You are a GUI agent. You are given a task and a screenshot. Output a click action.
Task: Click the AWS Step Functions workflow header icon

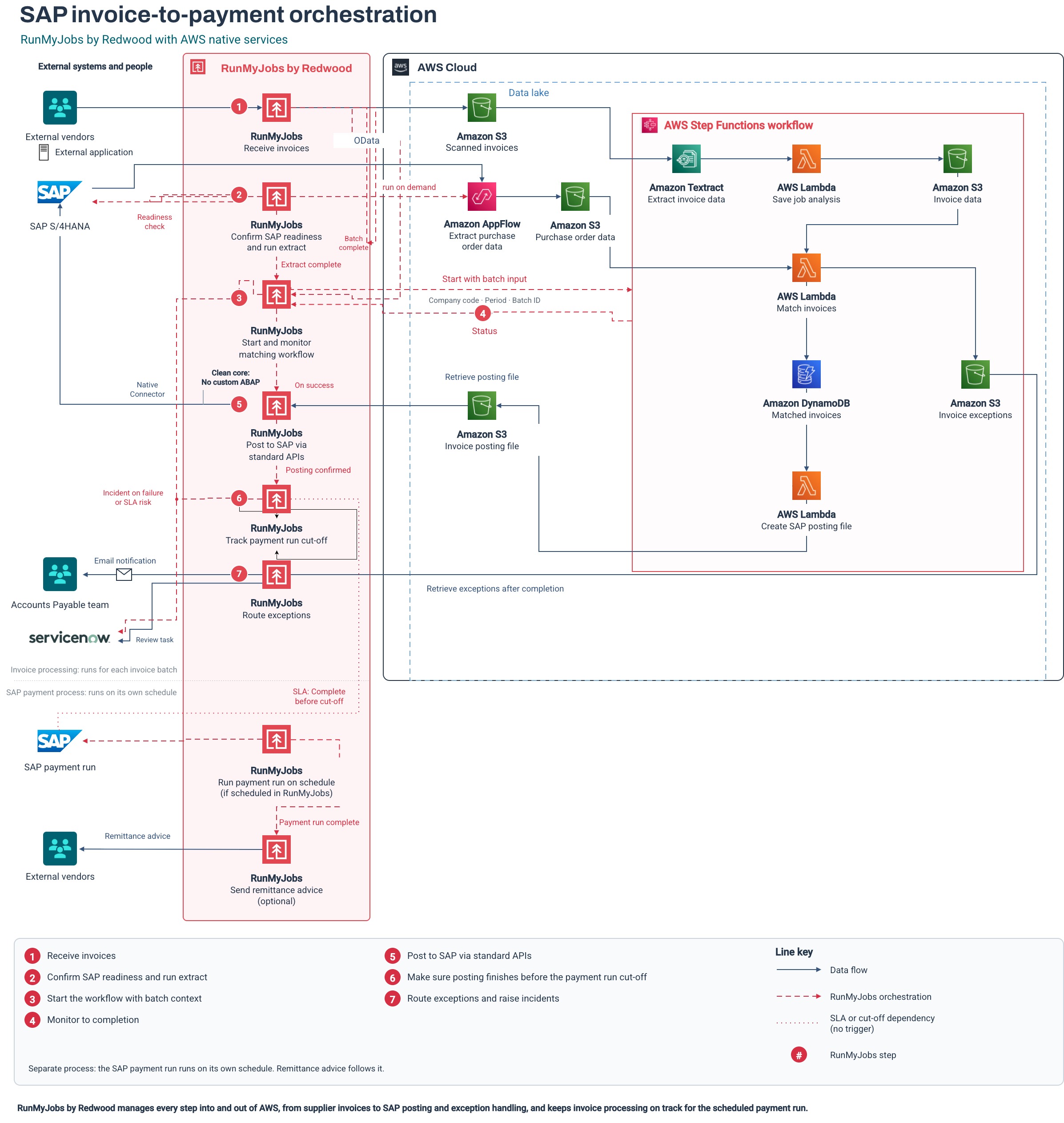649,125
